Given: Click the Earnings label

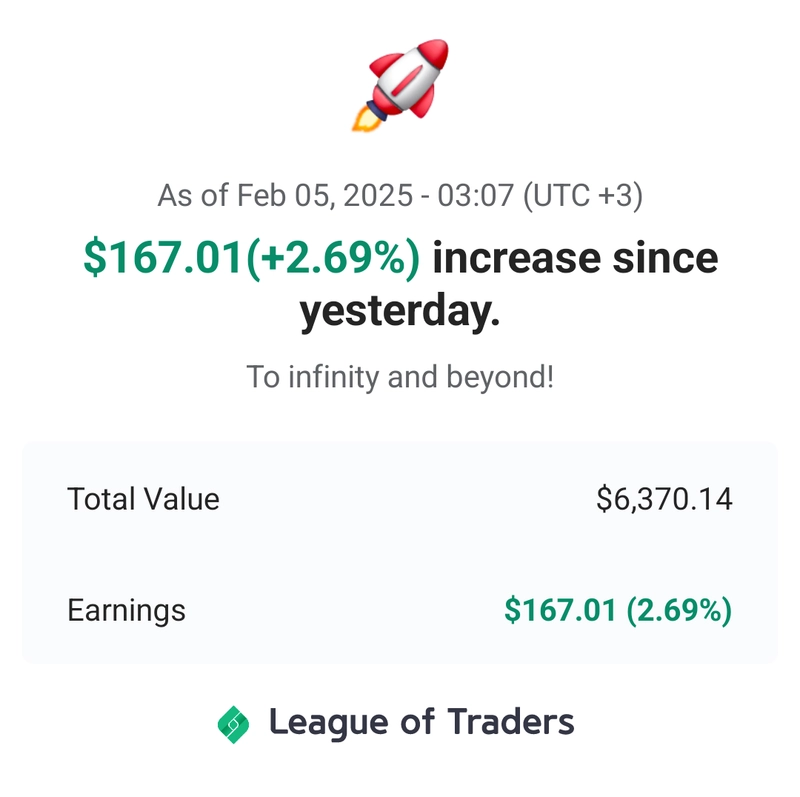Looking at the screenshot, I should coord(127,611).
